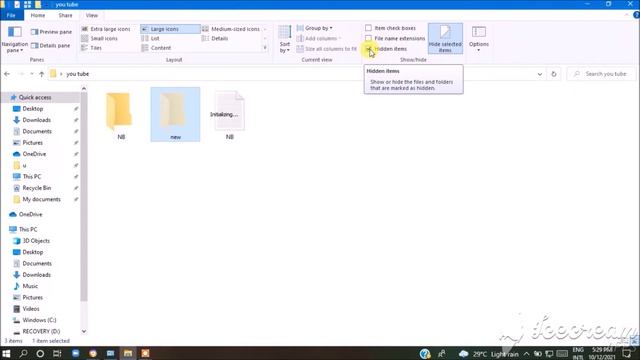
Task: Open Videos under This PC
Action: click(x=31, y=309)
